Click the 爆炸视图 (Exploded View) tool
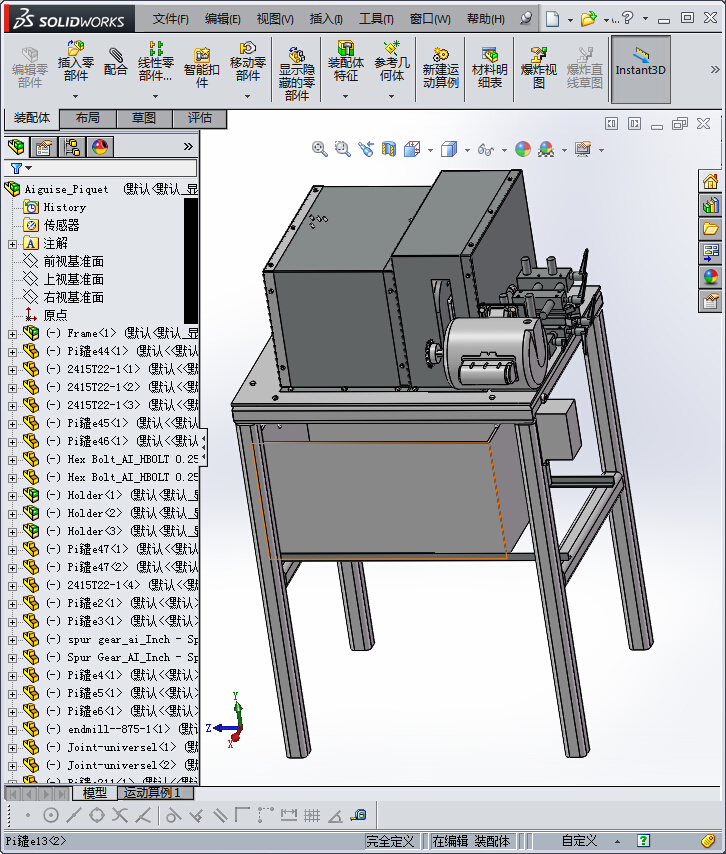 click(539, 68)
